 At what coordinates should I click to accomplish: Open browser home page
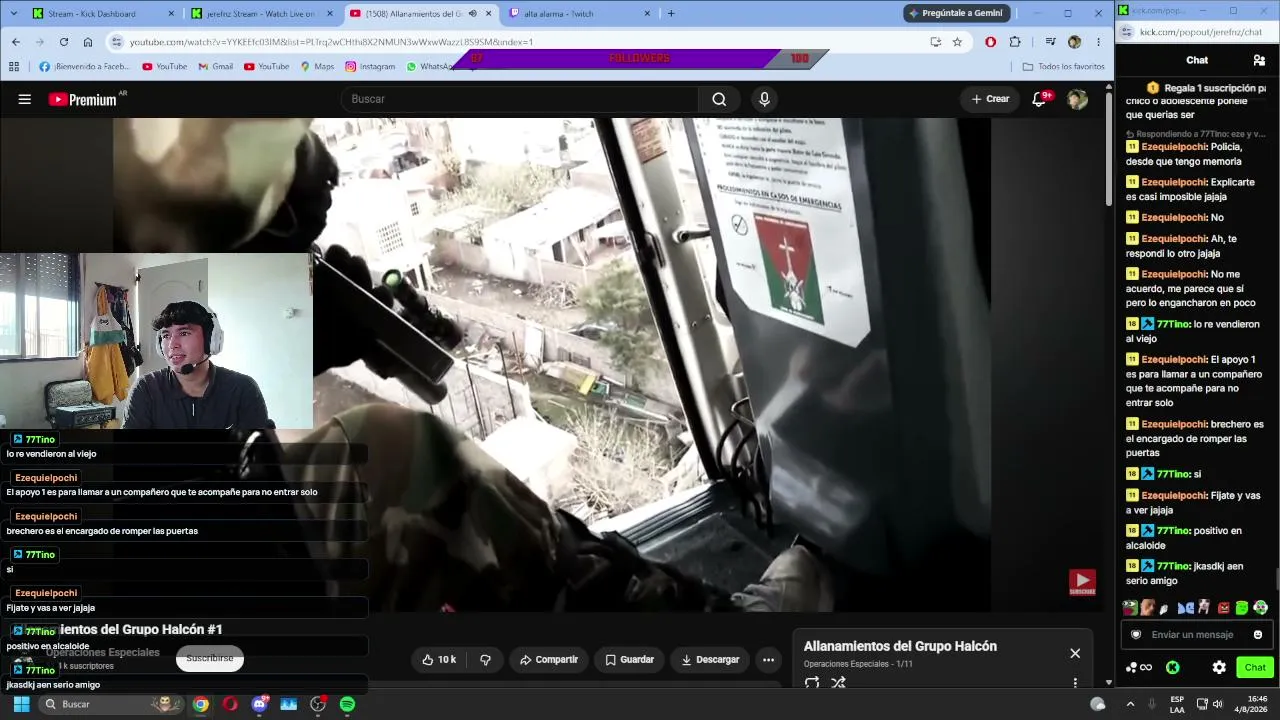[x=88, y=42]
